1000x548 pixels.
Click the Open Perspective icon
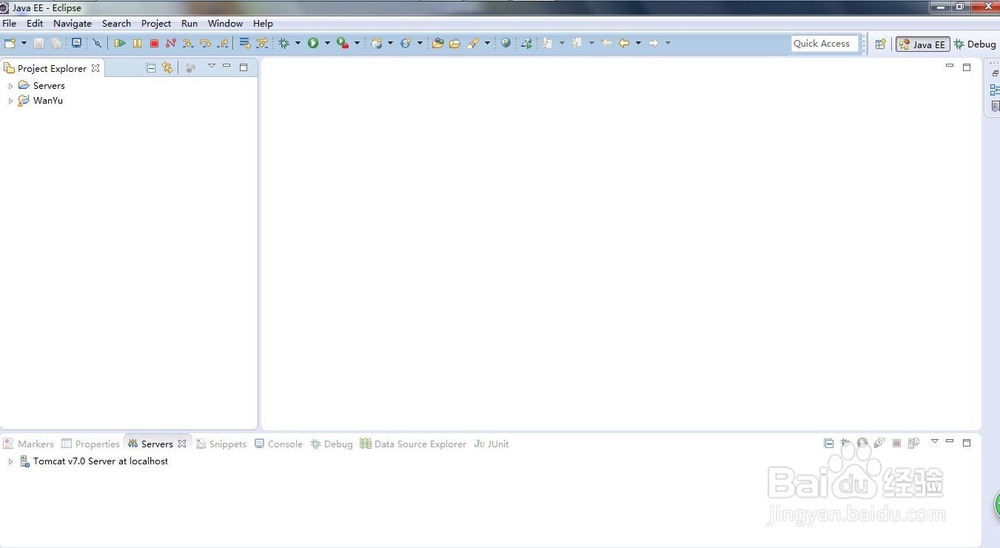coord(880,44)
